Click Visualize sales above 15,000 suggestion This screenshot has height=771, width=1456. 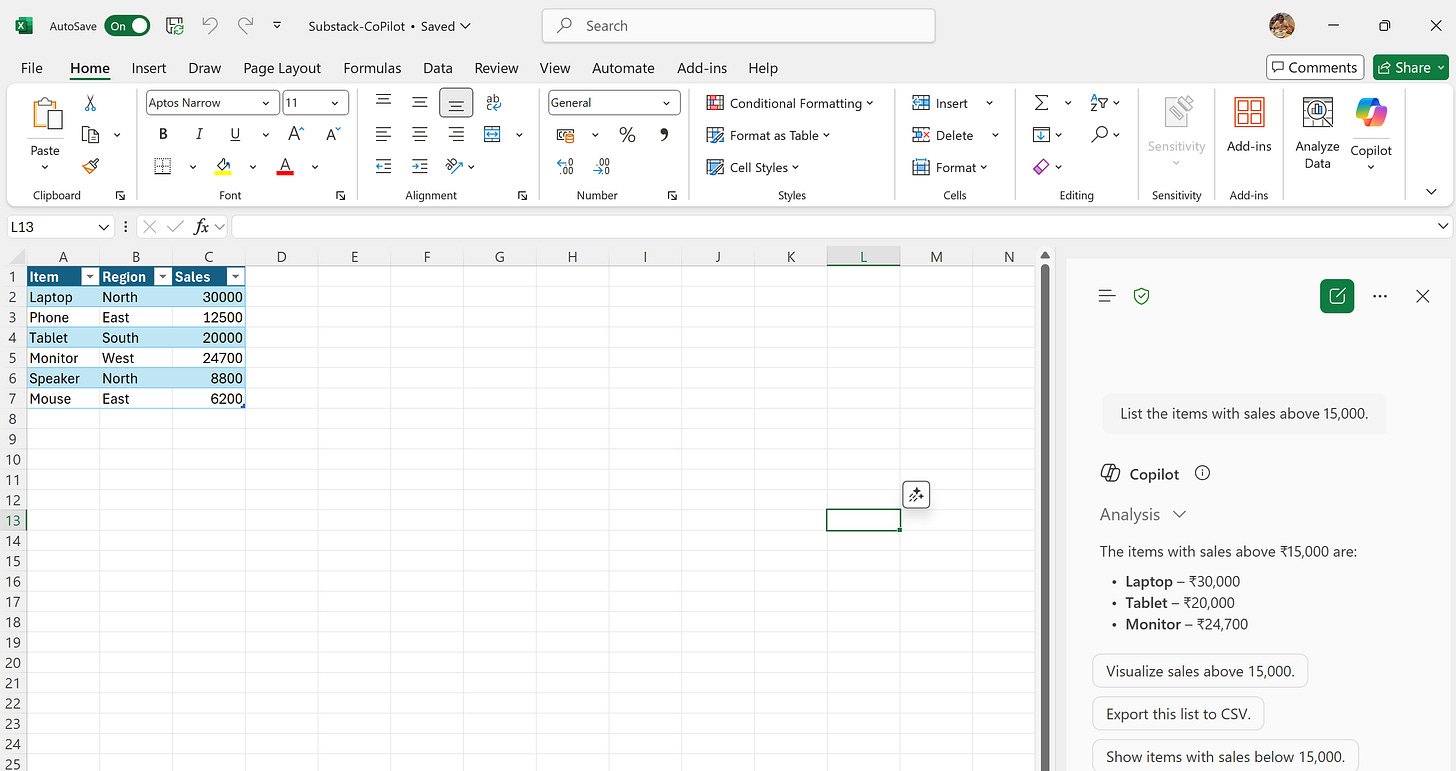(x=1200, y=671)
